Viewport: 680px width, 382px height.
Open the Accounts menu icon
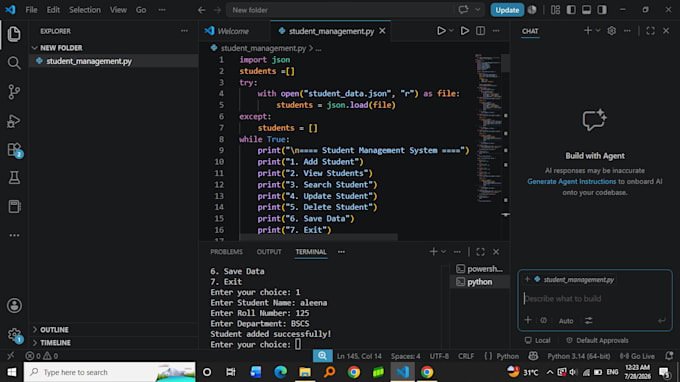(x=14, y=306)
